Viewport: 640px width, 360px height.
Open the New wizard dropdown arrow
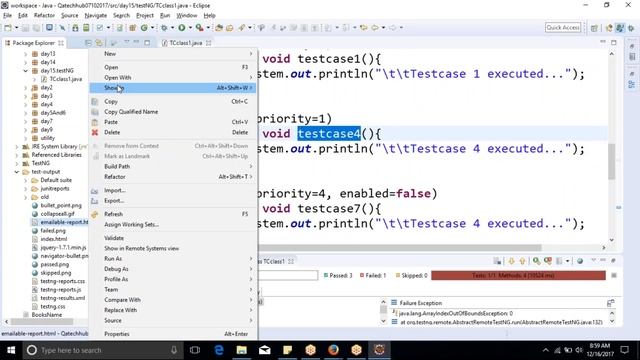[x=16, y=28]
